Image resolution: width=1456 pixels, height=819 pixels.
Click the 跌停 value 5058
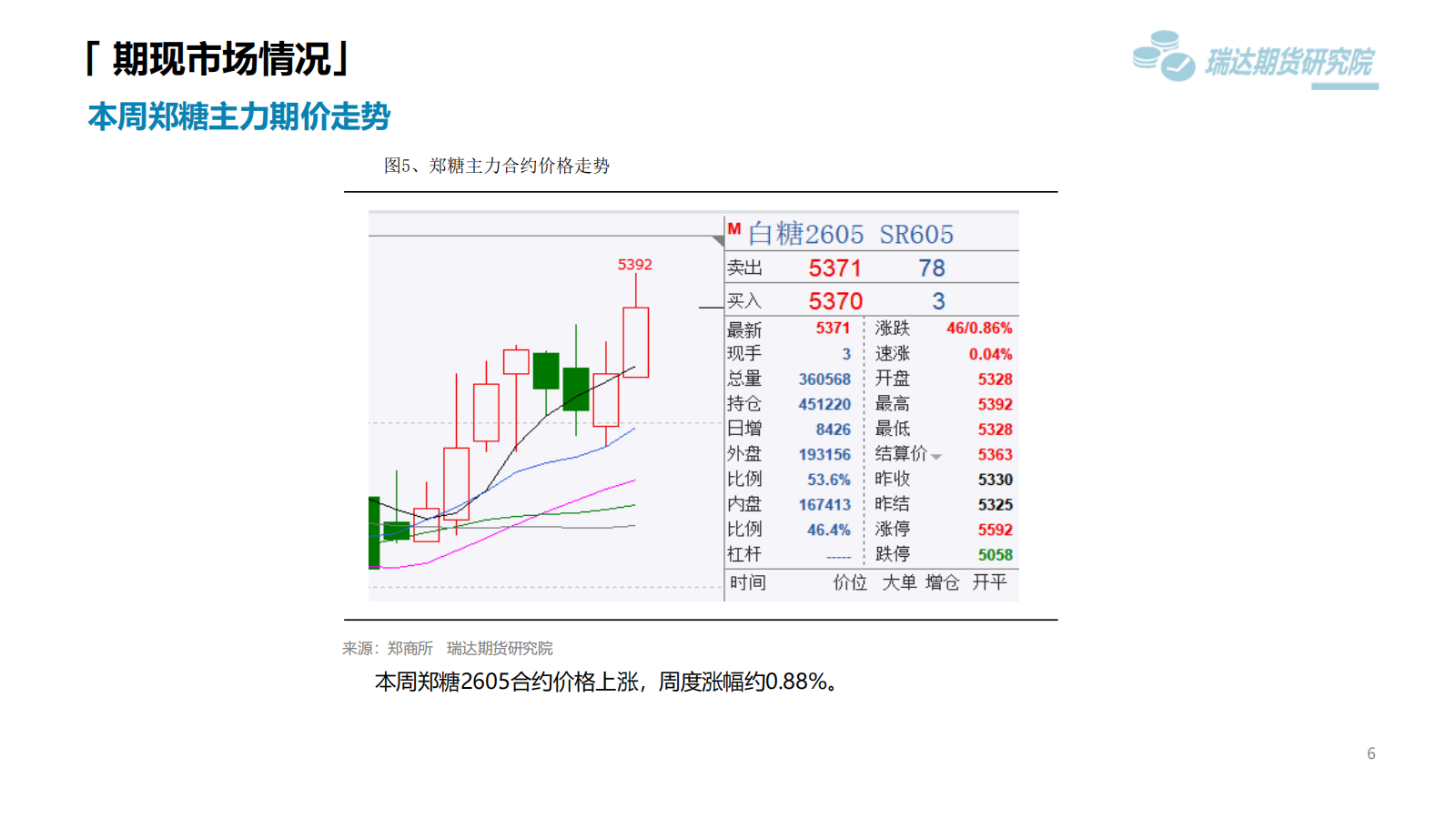coord(995,555)
